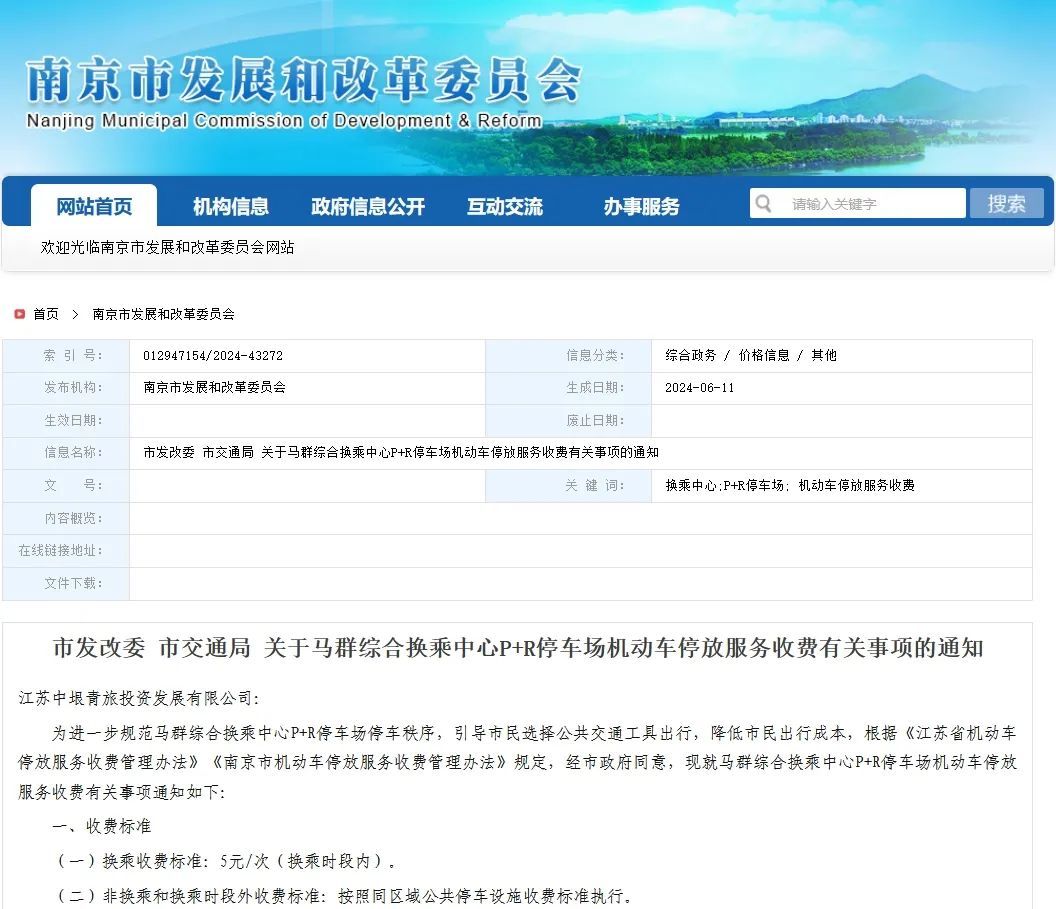Click the Nanjing Municipal Commission English subtitle
The width and height of the screenshot is (1056, 909).
coord(284,121)
